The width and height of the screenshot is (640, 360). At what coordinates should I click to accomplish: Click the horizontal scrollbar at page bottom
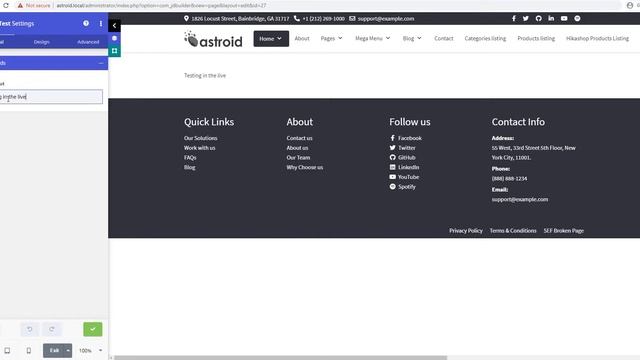pos(280,358)
